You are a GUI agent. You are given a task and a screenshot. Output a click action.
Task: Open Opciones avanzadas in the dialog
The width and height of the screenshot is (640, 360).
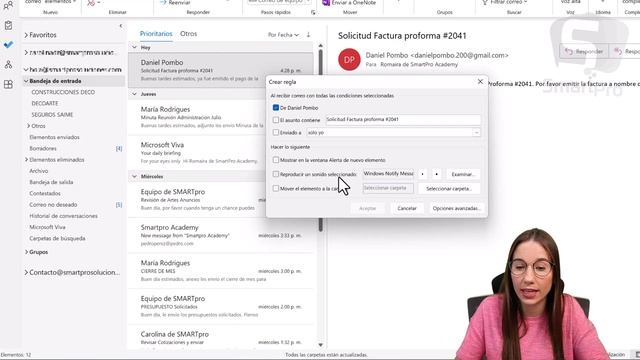(x=456, y=208)
